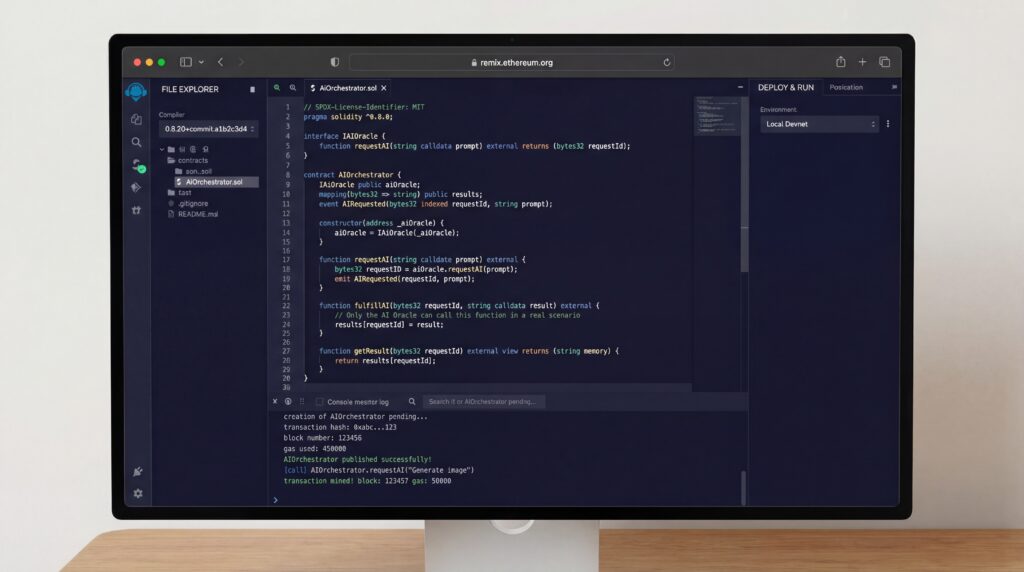
Task: Click the 'transaction mined! block: 123457' line
Action: tap(367, 481)
